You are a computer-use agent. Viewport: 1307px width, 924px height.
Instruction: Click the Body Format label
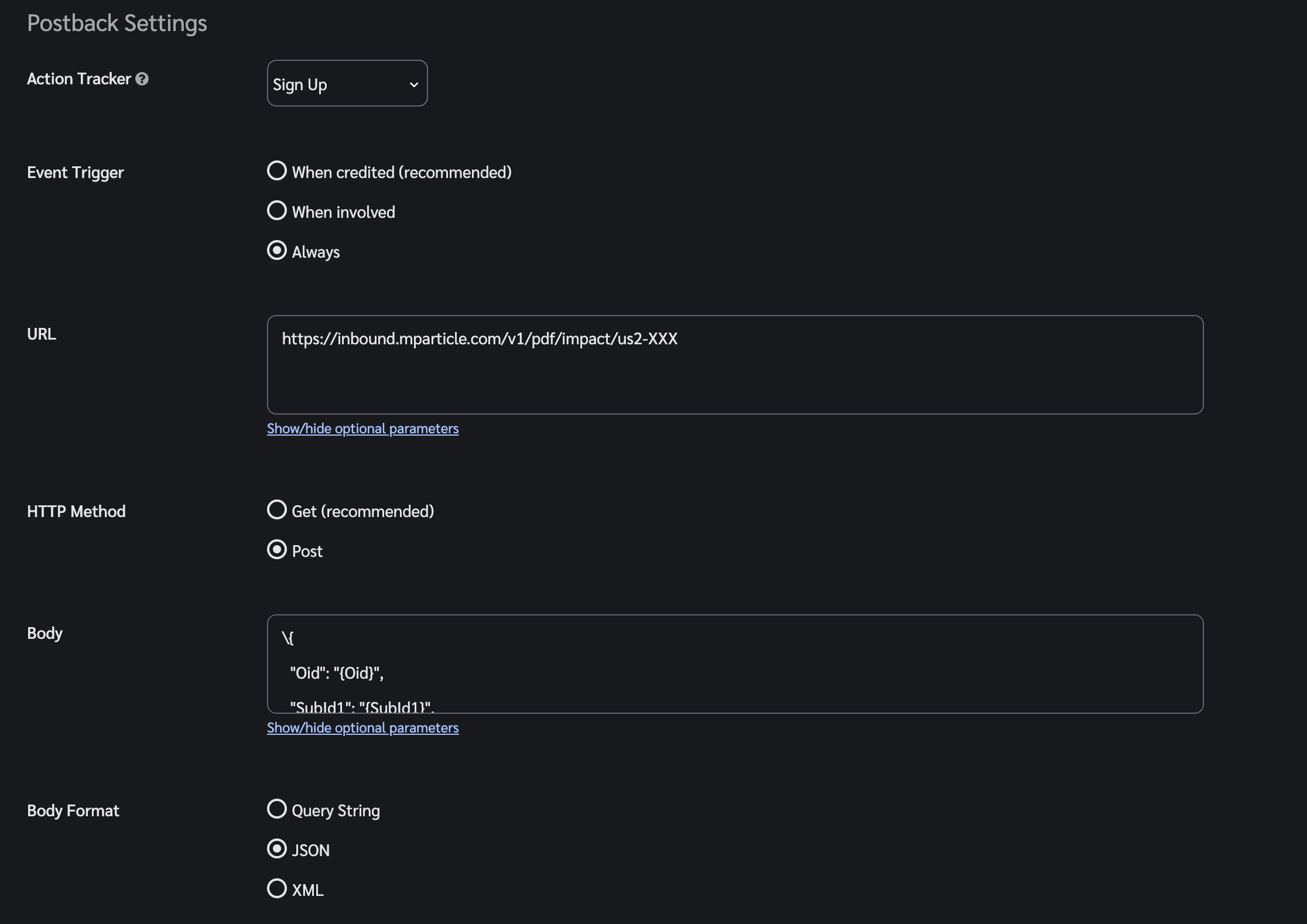73,811
